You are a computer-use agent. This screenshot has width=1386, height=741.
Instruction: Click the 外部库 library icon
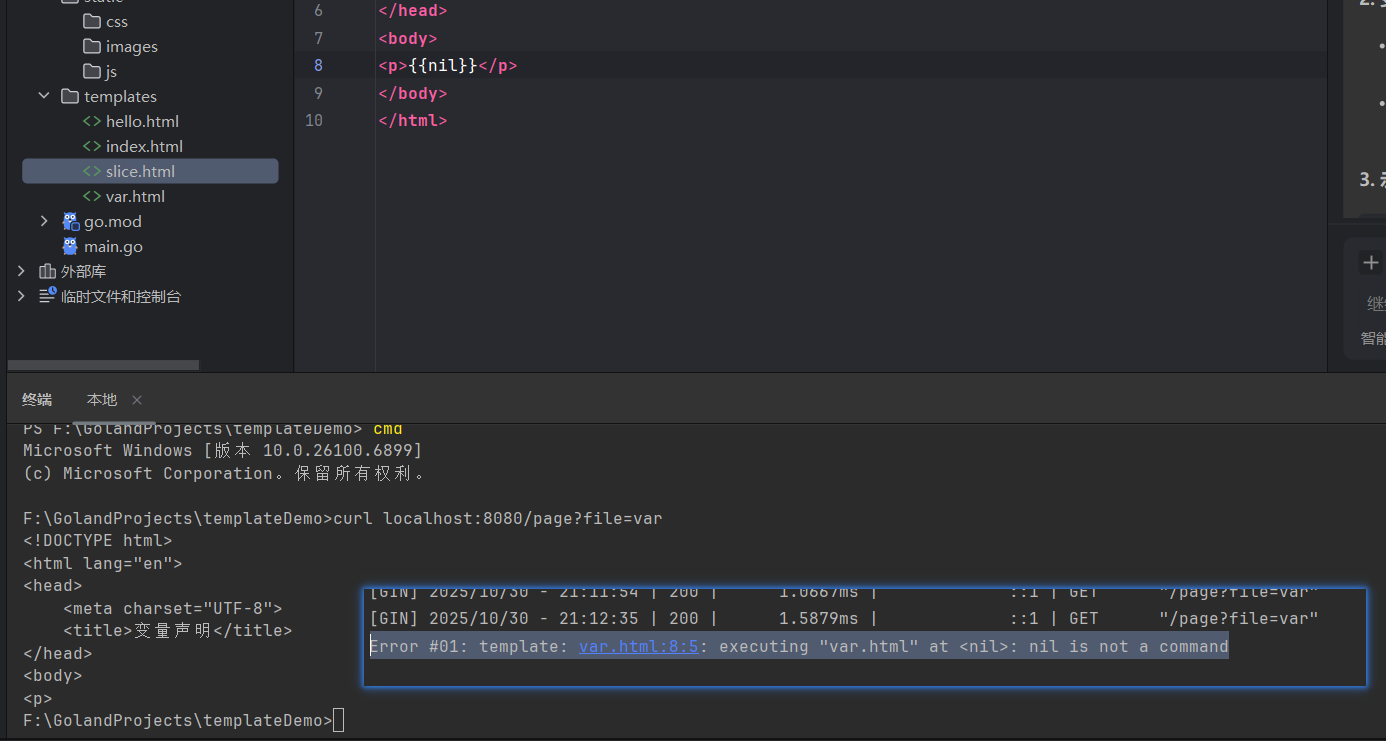coord(47,271)
